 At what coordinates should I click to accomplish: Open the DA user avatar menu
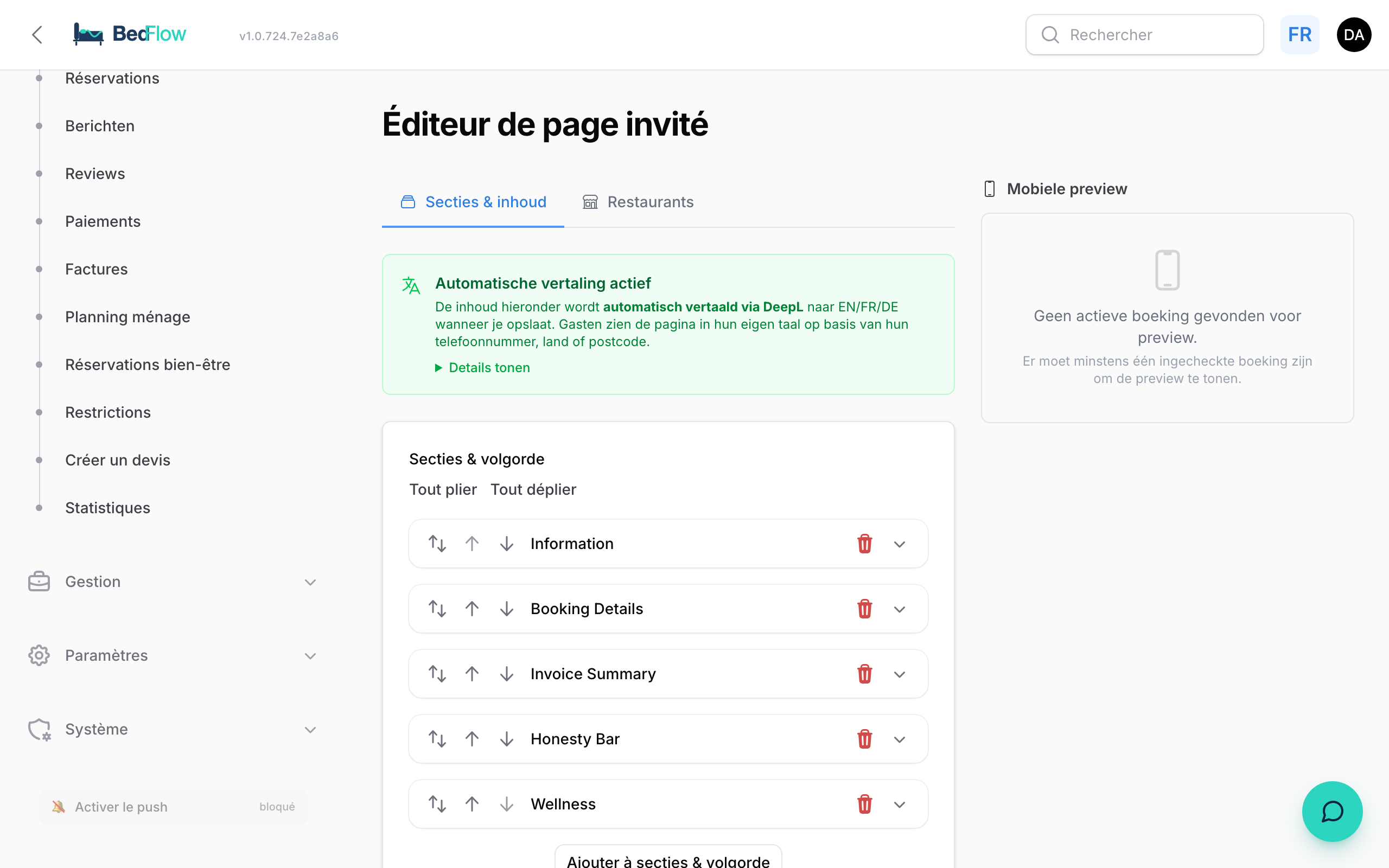tap(1353, 34)
